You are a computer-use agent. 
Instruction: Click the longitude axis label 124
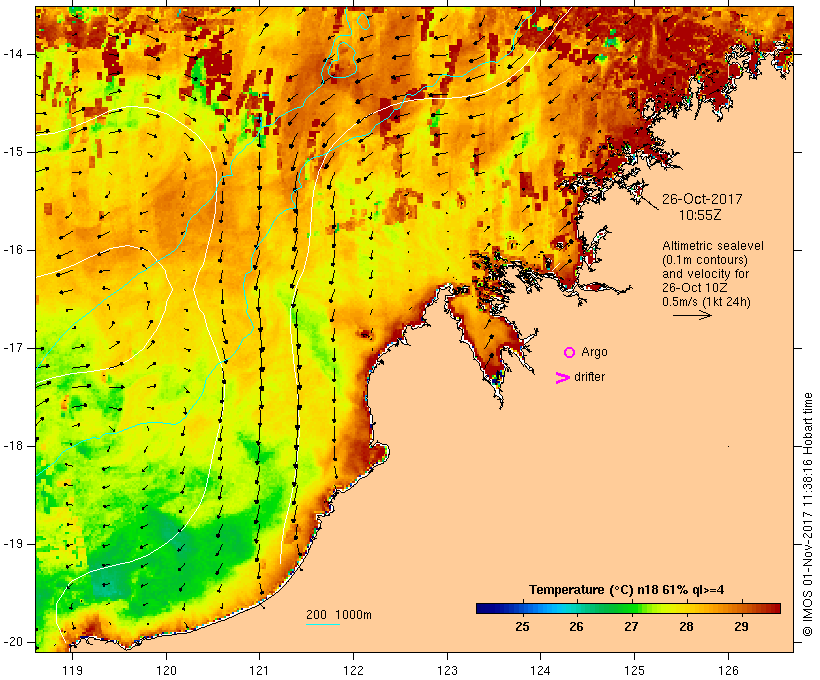pyautogui.click(x=540, y=671)
